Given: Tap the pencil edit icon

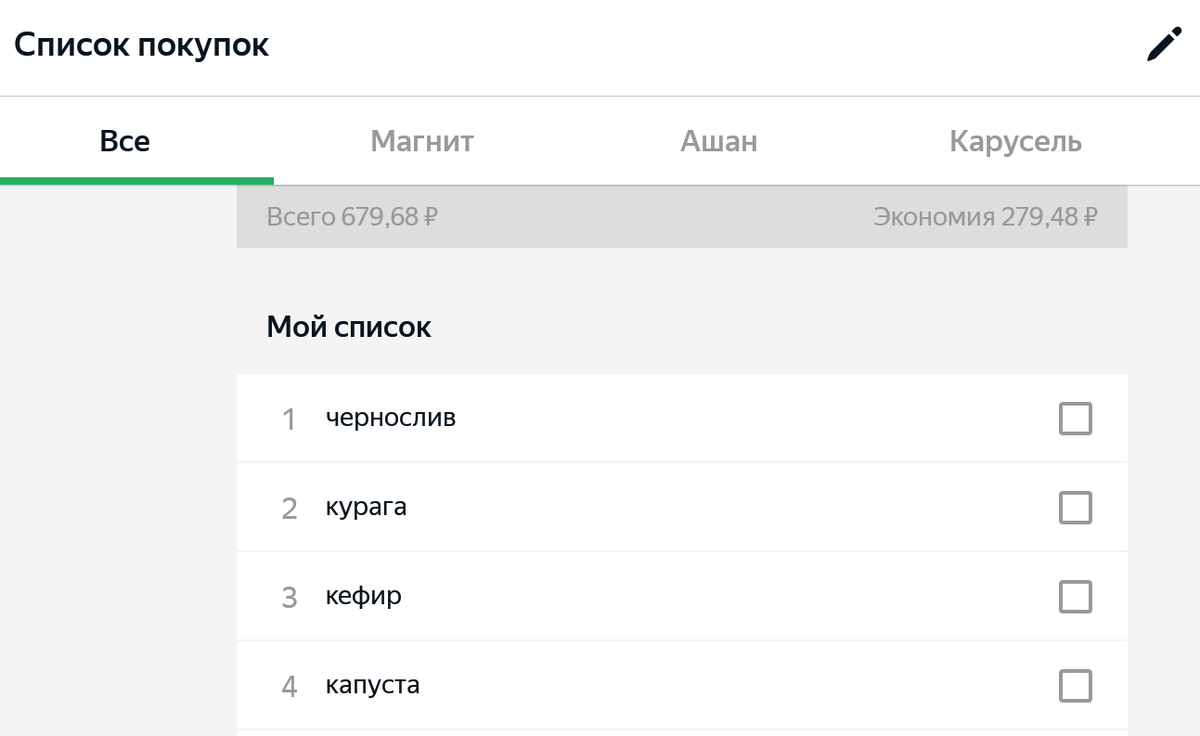Looking at the screenshot, I should pyautogui.click(x=1163, y=46).
